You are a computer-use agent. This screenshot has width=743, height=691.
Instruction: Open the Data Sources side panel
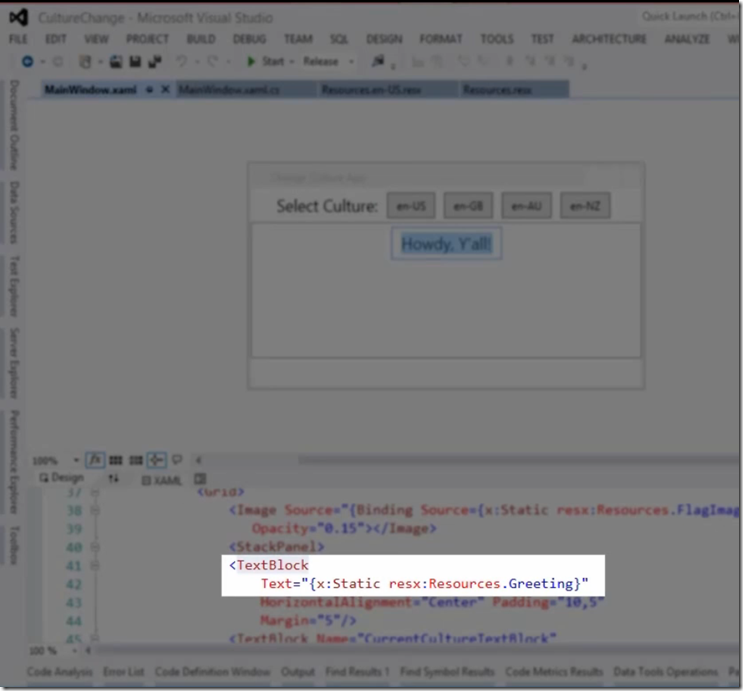pos(14,212)
